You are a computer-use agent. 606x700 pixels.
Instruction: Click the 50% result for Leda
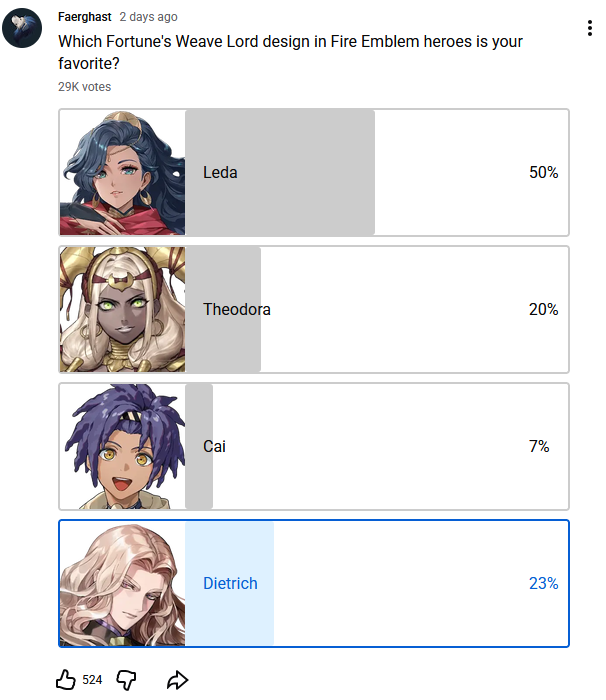[543, 172]
